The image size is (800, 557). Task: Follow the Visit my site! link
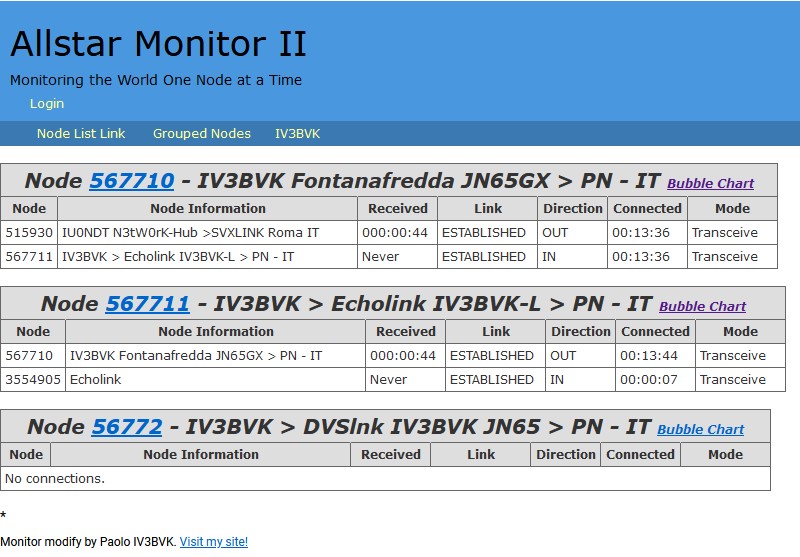click(214, 542)
